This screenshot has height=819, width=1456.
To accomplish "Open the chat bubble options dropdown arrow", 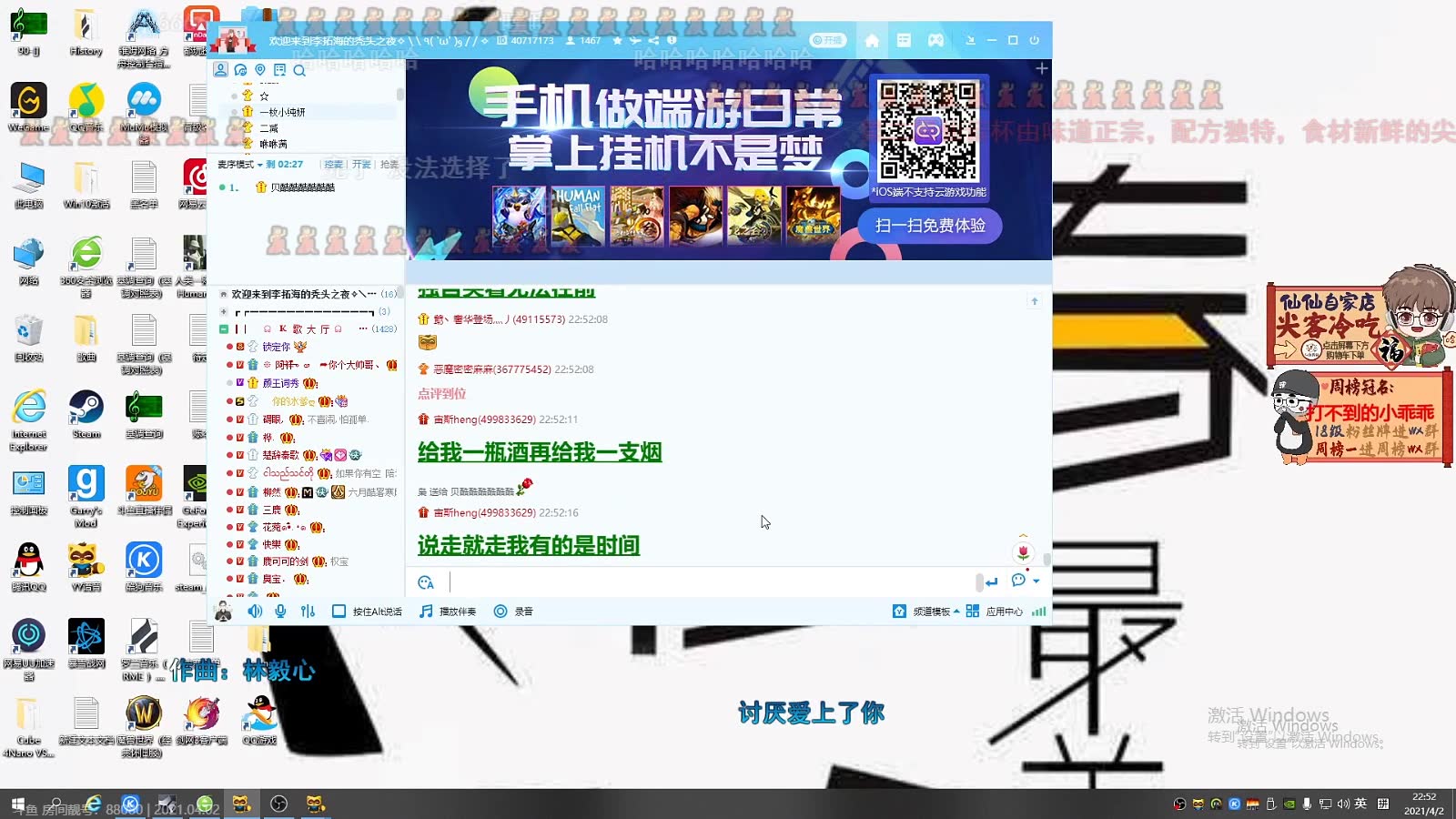I will (1036, 581).
